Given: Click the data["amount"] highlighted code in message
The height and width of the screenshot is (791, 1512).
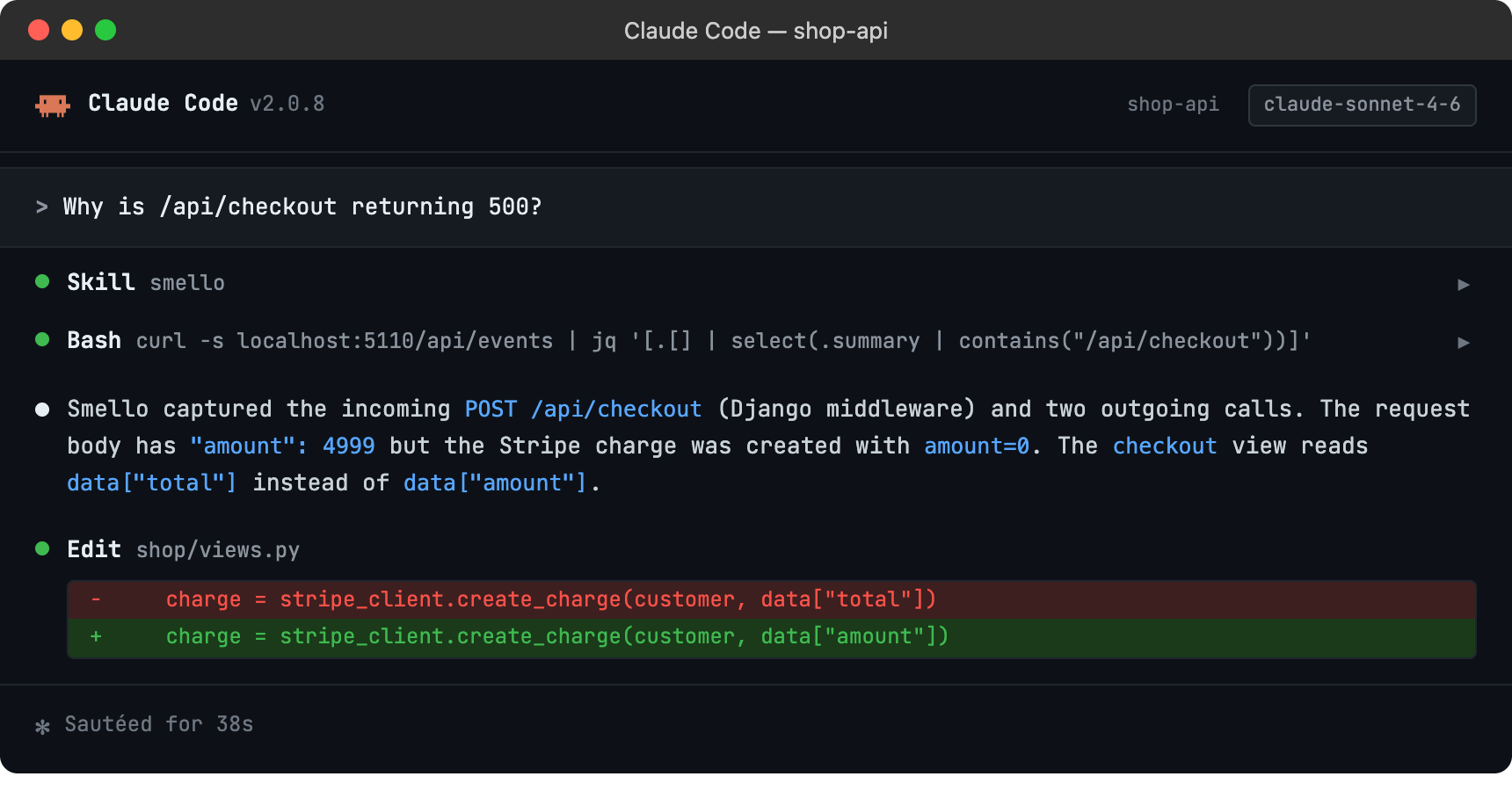Looking at the screenshot, I should 495,483.
